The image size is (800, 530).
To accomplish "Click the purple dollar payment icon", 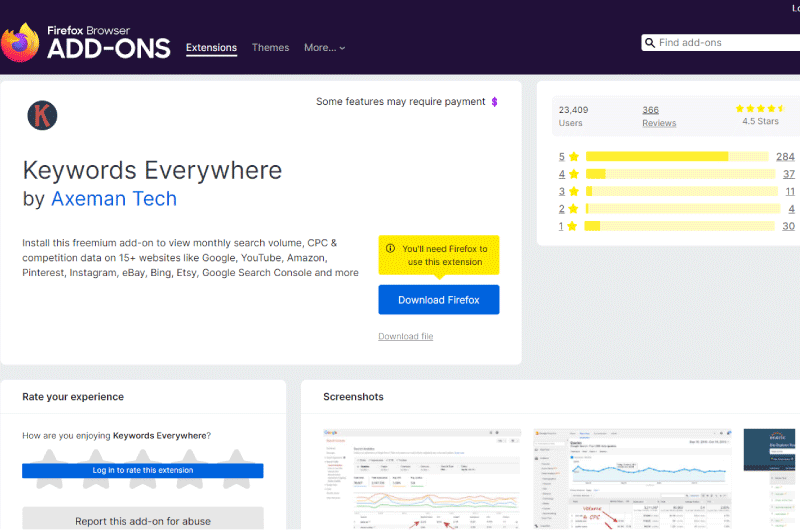I will pos(494,102).
